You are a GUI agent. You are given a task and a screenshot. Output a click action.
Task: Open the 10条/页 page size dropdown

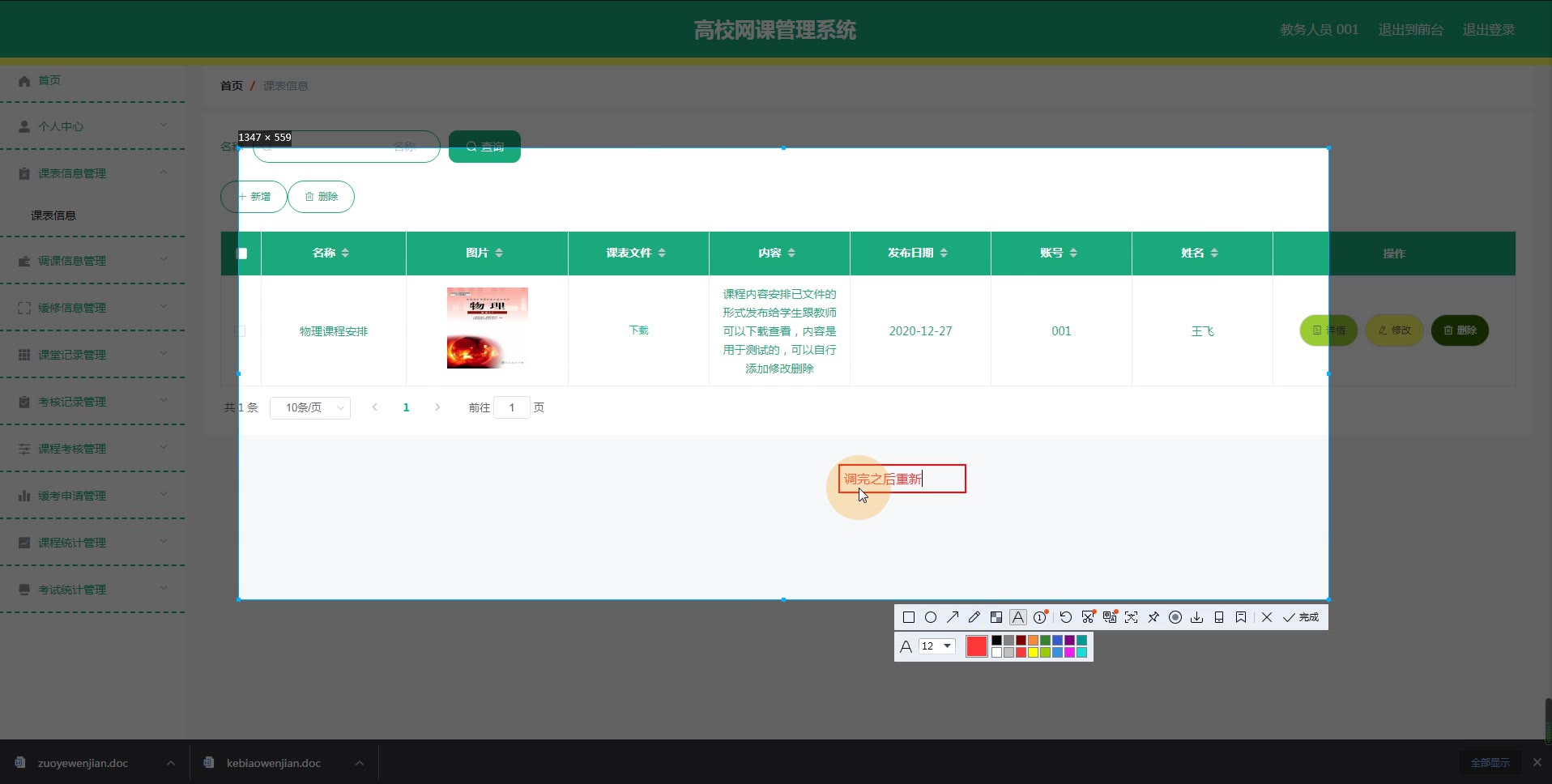coord(310,407)
